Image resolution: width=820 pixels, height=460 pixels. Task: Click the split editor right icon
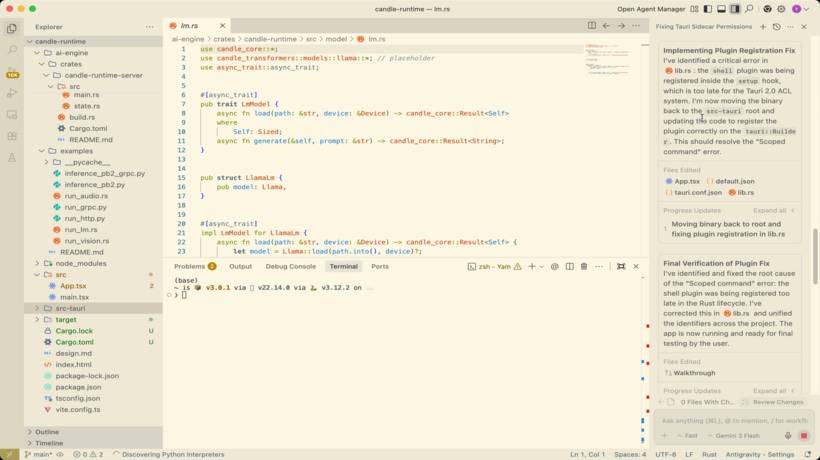592,26
